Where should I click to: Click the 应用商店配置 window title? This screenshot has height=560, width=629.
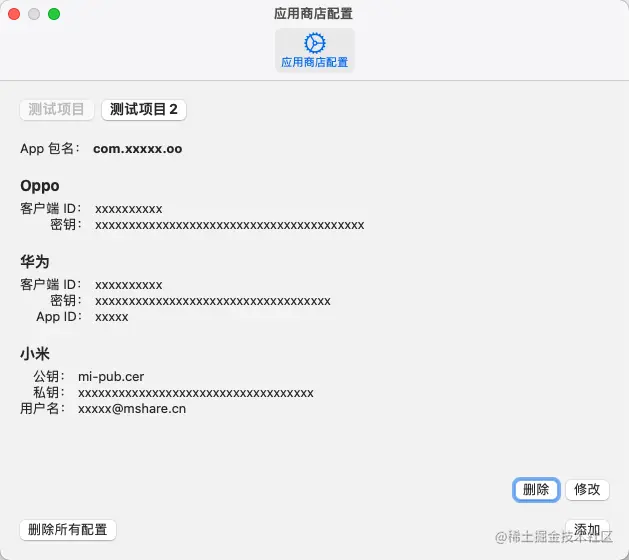(313, 14)
